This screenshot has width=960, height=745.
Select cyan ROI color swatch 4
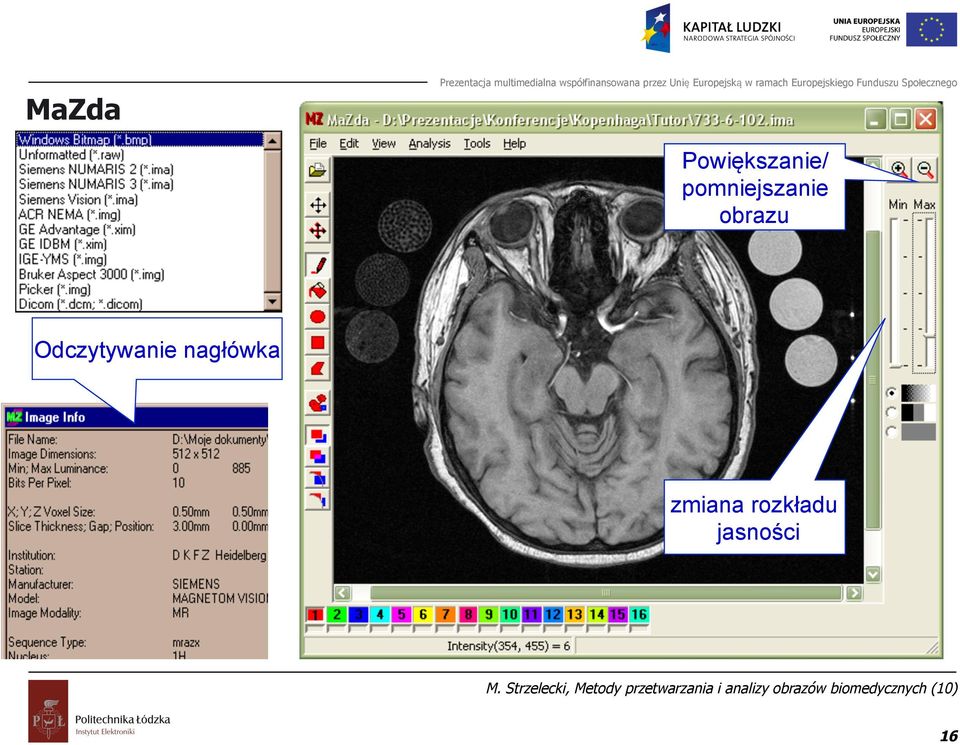tap(380, 614)
